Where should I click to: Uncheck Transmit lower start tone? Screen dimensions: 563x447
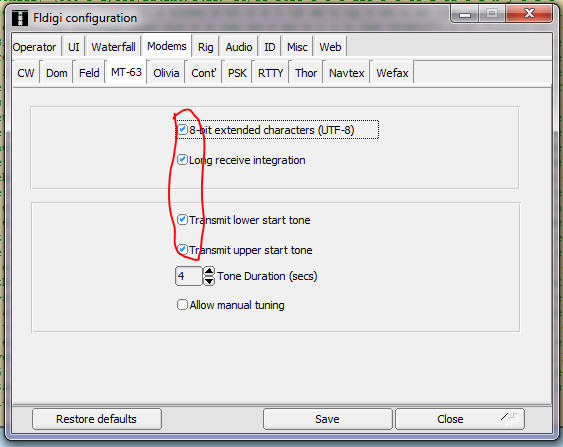coord(182,219)
